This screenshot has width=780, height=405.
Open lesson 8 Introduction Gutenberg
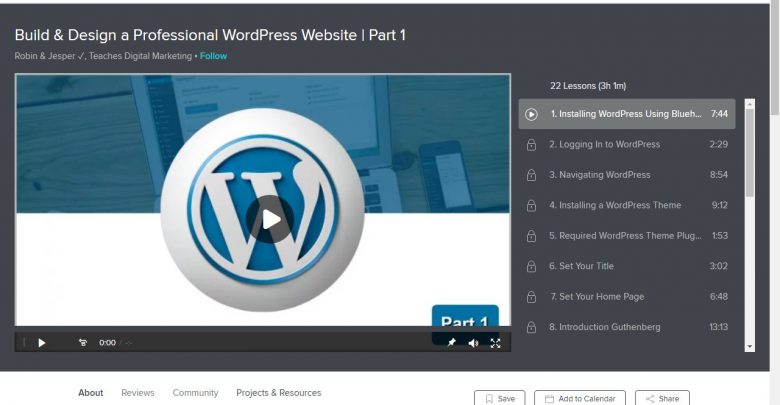tap(627, 327)
